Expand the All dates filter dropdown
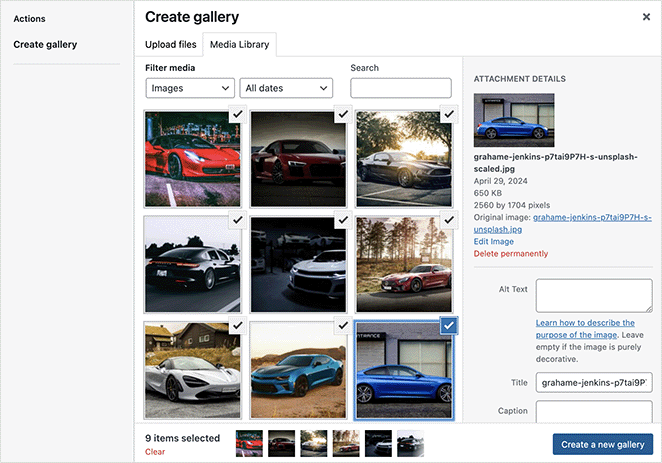 click(285, 88)
